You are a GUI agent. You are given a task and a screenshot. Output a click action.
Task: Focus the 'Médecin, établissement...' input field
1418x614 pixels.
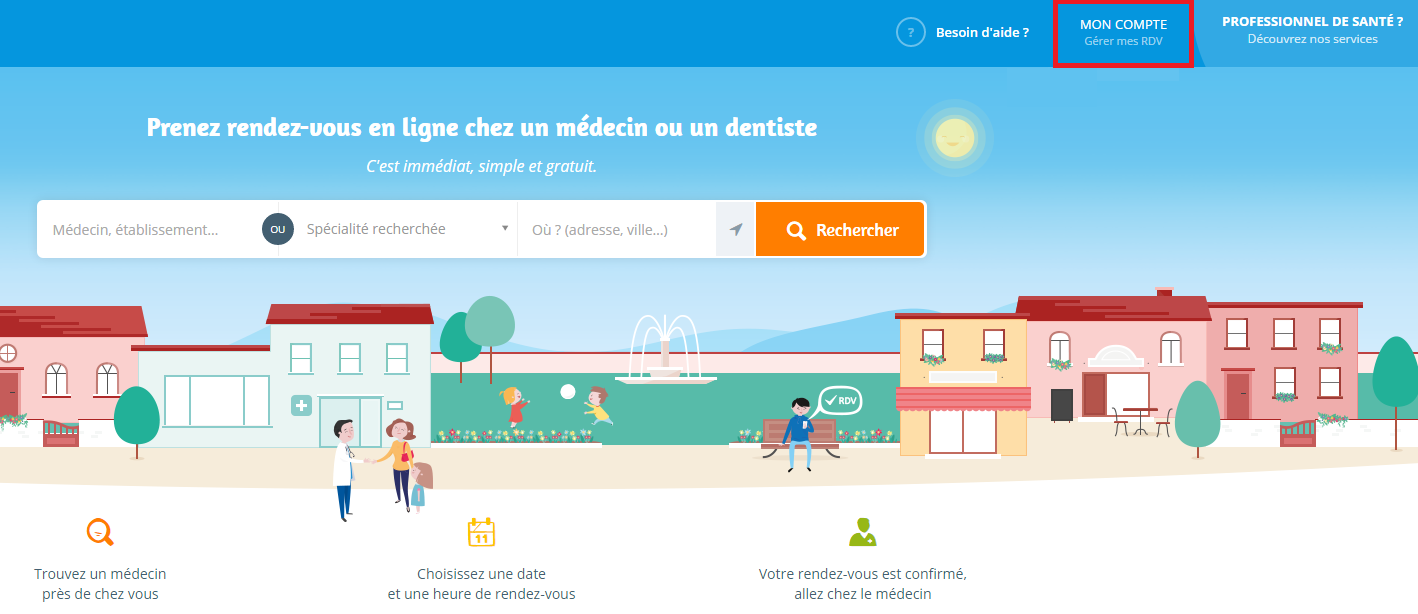150,229
